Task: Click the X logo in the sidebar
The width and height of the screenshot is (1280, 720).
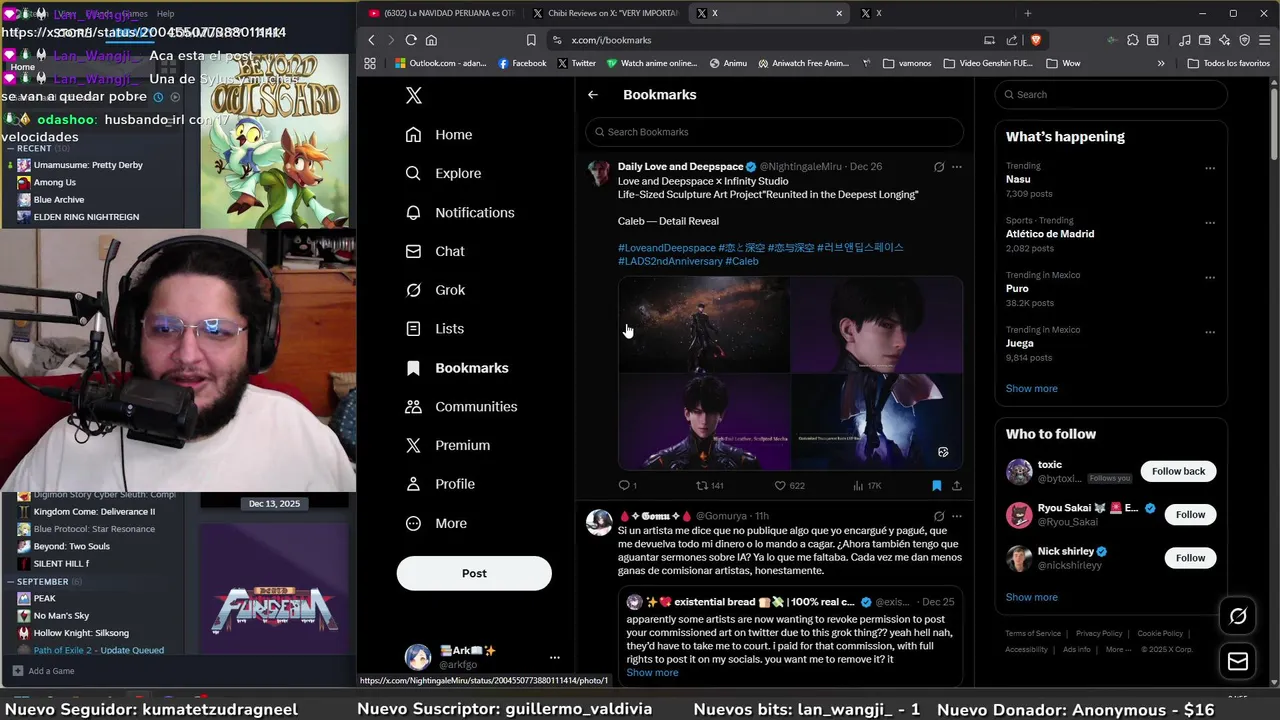Action: tap(414, 95)
